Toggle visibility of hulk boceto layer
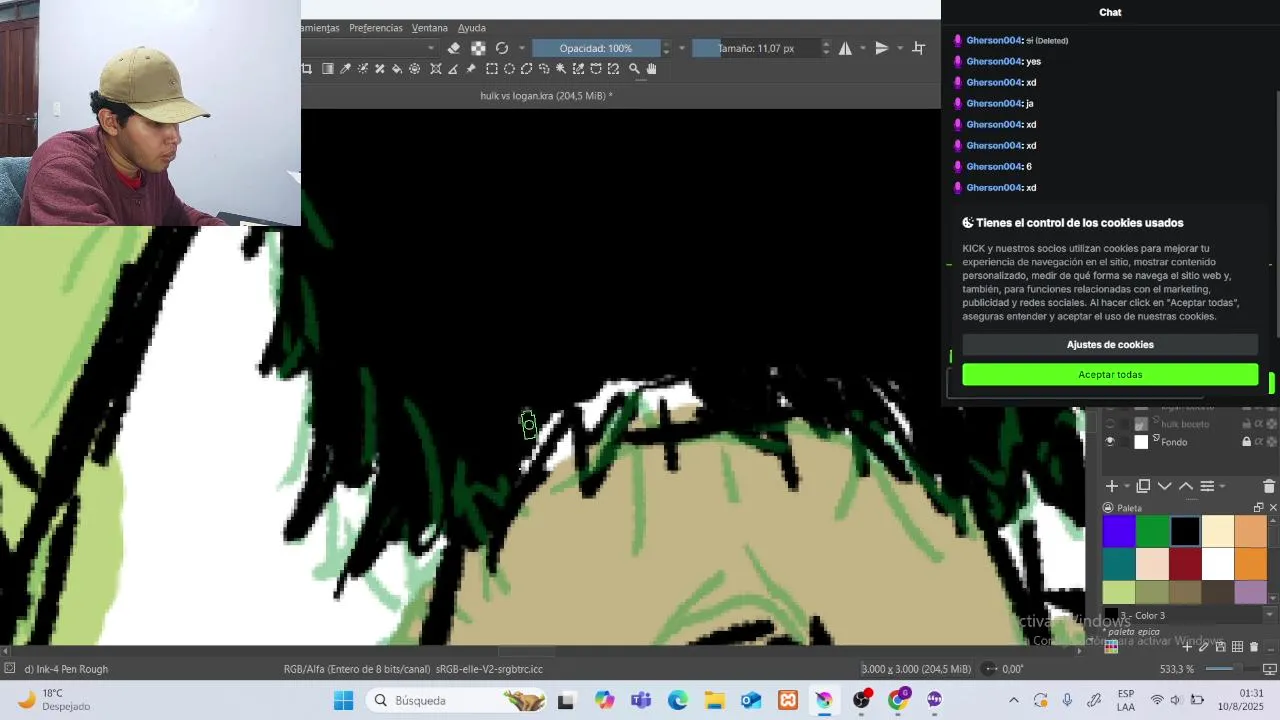Viewport: 1280px width, 720px height. (1110, 424)
